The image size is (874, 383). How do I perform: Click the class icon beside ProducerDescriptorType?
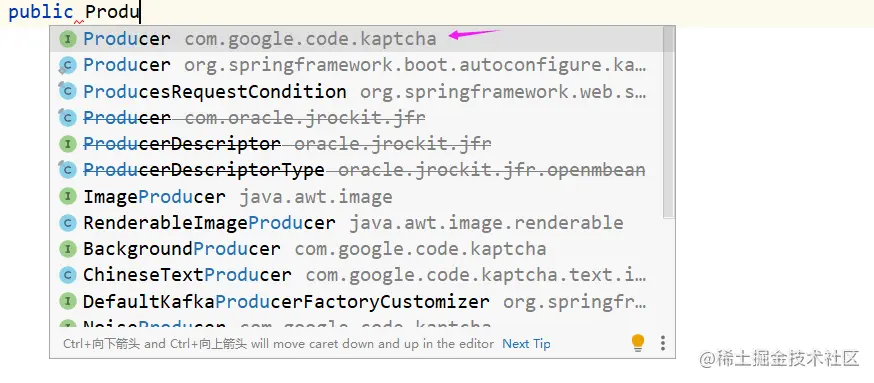(67, 170)
